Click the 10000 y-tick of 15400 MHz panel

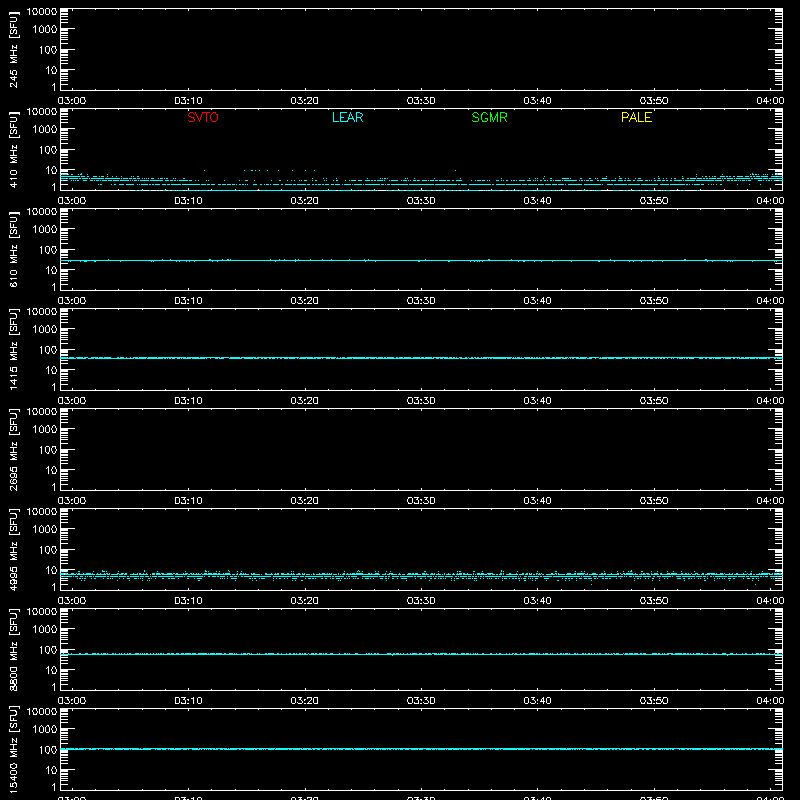[x=42, y=712]
